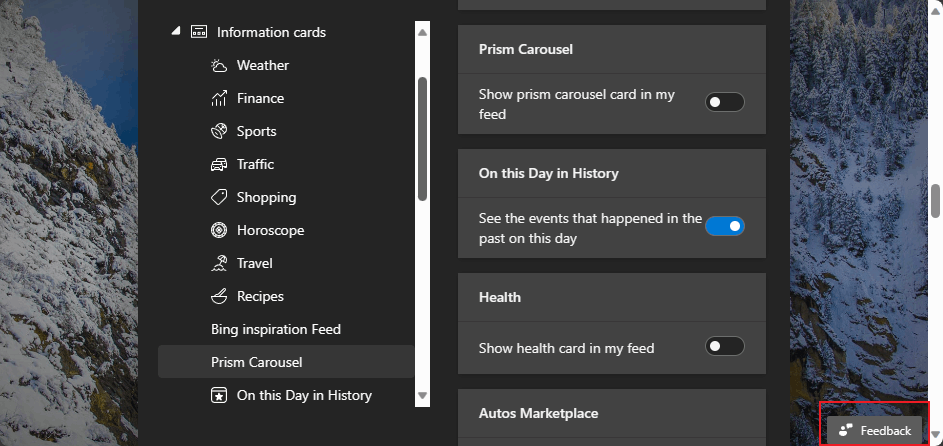The height and width of the screenshot is (446, 943).
Task: Disable On this Day in History toggle
Action: click(724, 226)
